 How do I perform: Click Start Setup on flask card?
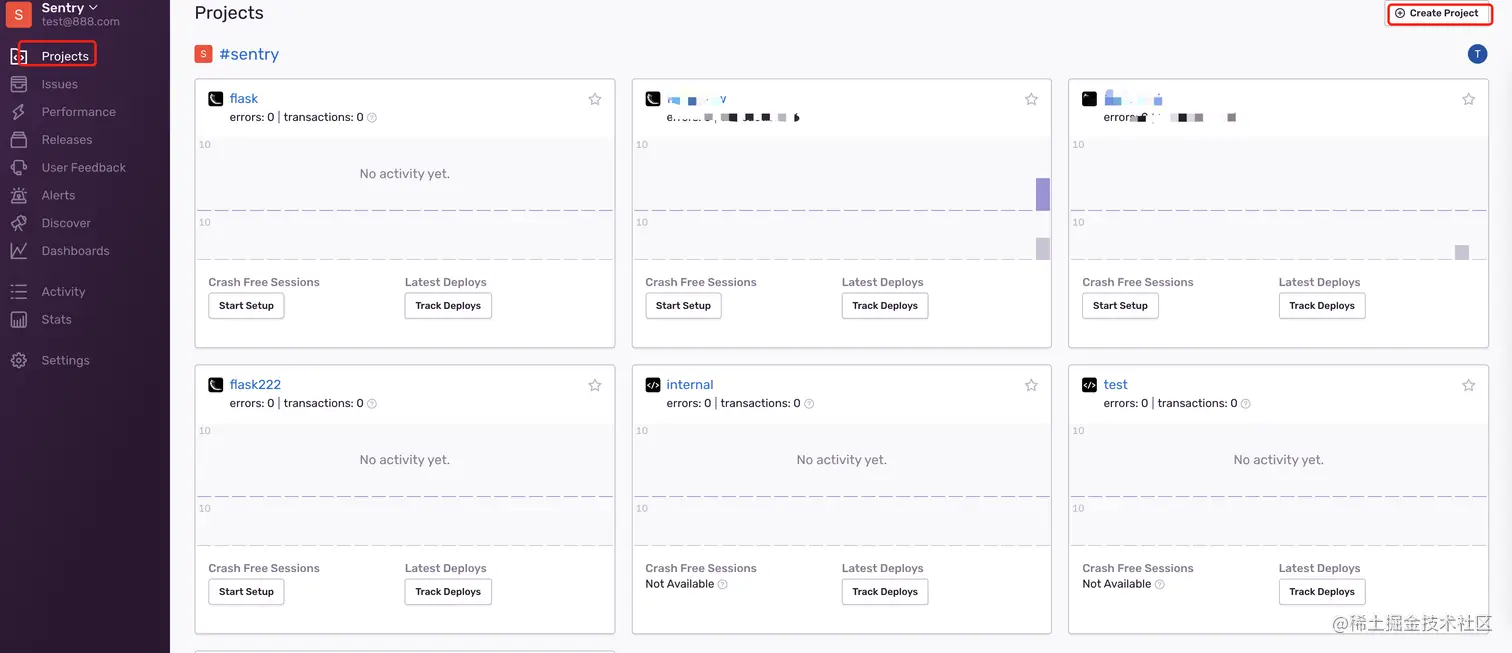[246, 306]
